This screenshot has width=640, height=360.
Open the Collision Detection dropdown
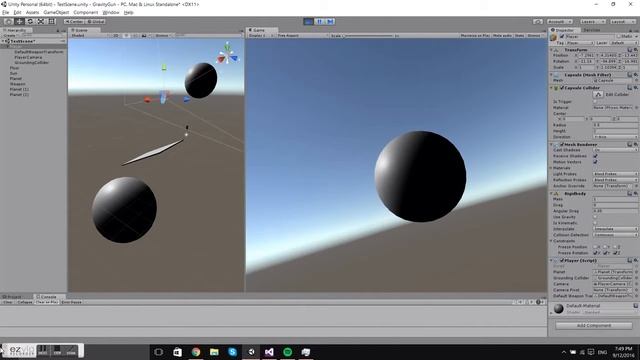click(615, 235)
